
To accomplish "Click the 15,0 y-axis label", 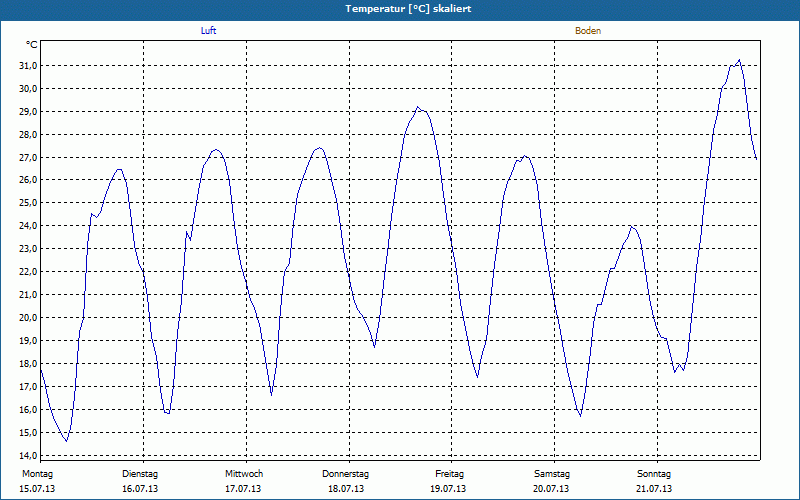I will [28, 432].
